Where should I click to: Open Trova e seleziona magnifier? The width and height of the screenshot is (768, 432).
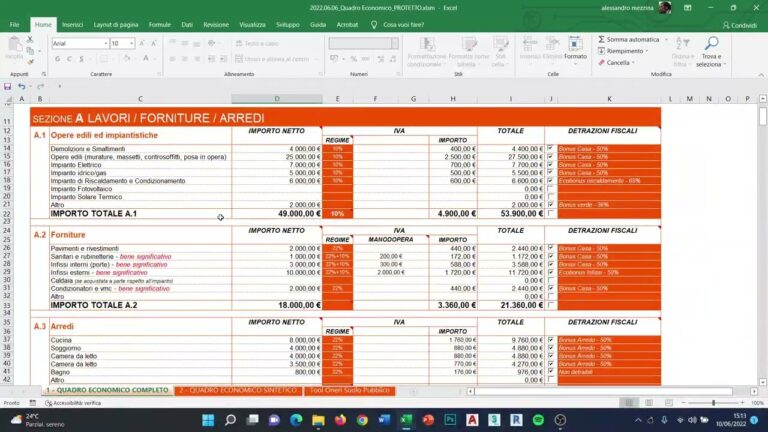tap(711, 44)
